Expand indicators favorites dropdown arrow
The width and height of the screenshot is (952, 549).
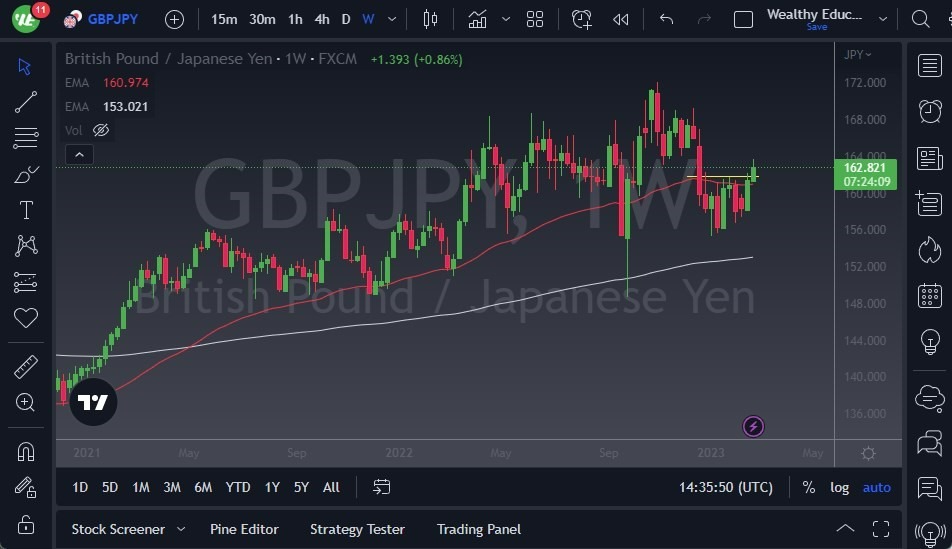click(506, 19)
